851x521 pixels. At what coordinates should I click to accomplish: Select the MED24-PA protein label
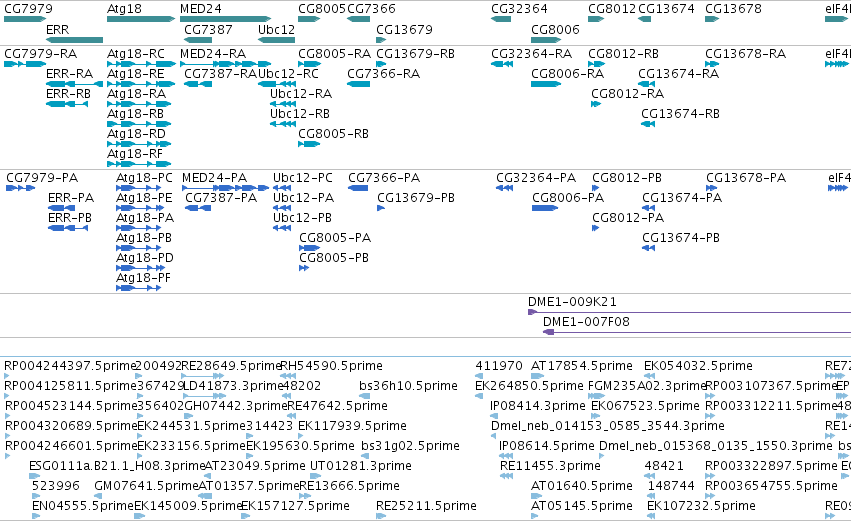[x=214, y=178]
